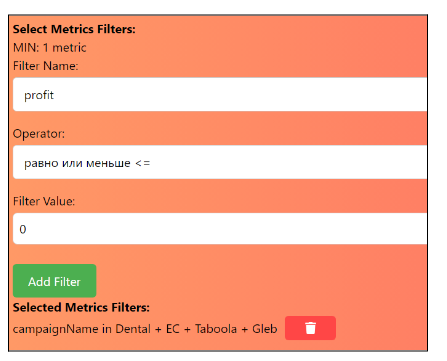This screenshot has width=447, height=361.
Task: Click the word Gleb in selected filter
Action: tap(265, 329)
